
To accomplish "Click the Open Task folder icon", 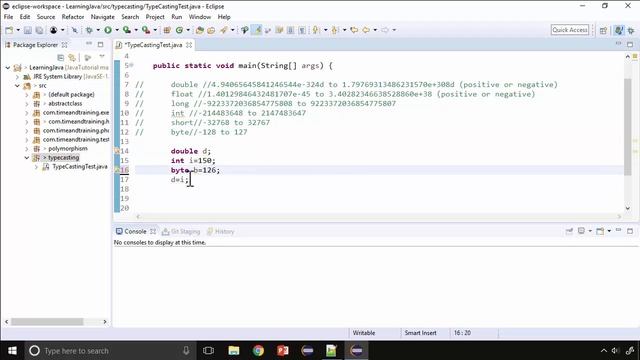I will [211, 30].
